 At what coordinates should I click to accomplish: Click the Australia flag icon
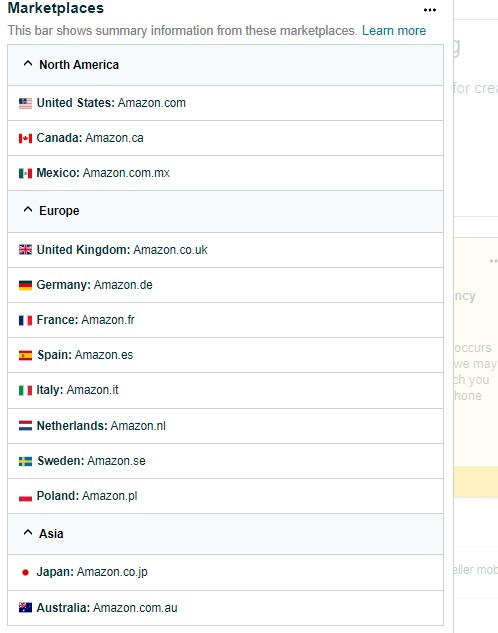tap(25, 607)
